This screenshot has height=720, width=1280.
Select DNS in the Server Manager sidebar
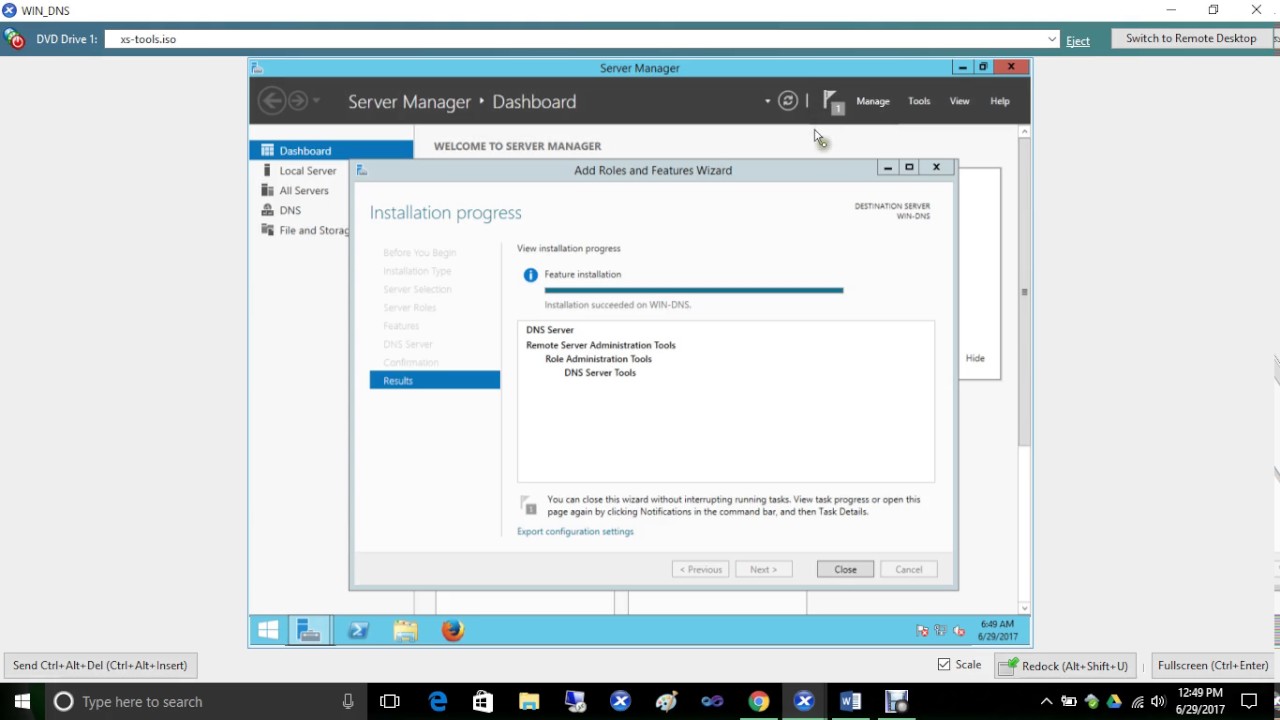[x=290, y=211]
